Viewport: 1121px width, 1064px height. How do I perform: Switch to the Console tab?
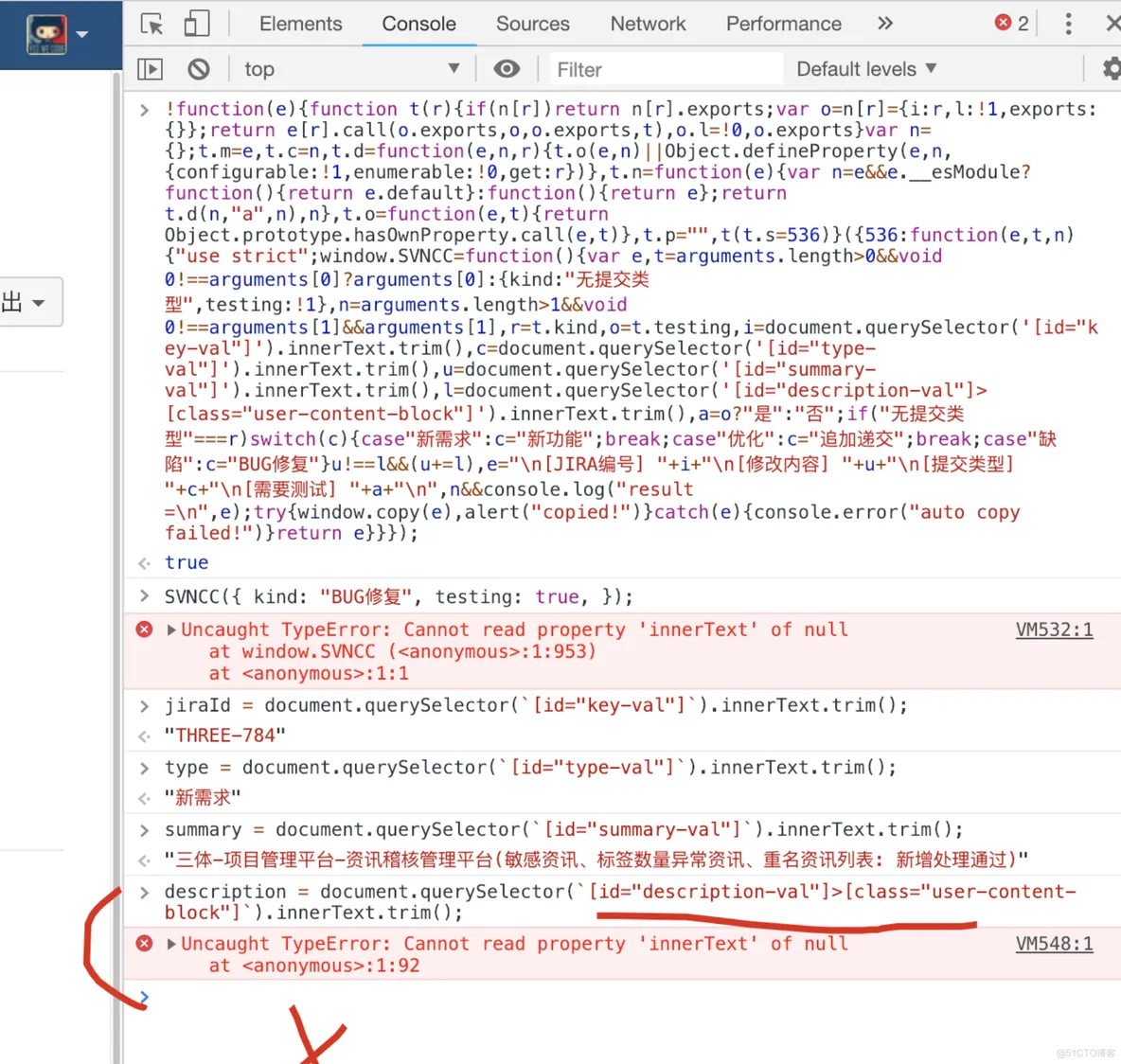(x=418, y=24)
